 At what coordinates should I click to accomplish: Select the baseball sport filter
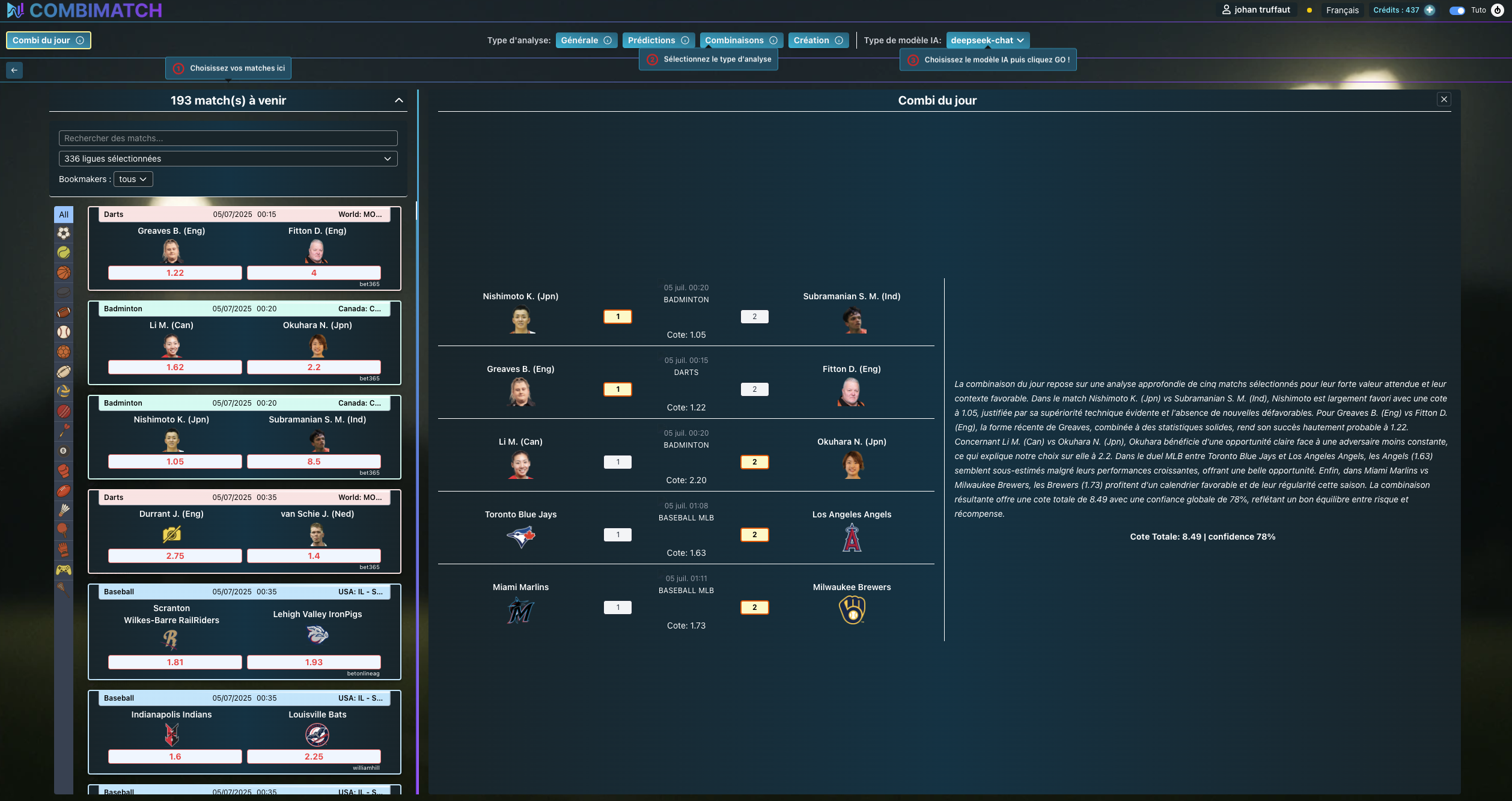pos(64,332)
